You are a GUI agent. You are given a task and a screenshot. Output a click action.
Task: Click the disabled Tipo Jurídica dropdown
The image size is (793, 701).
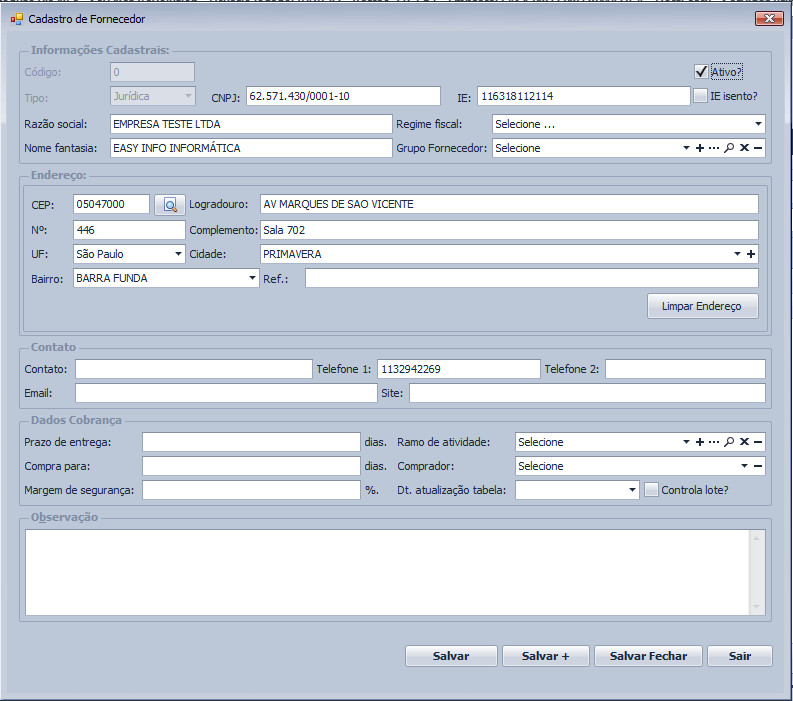(153, 96)
